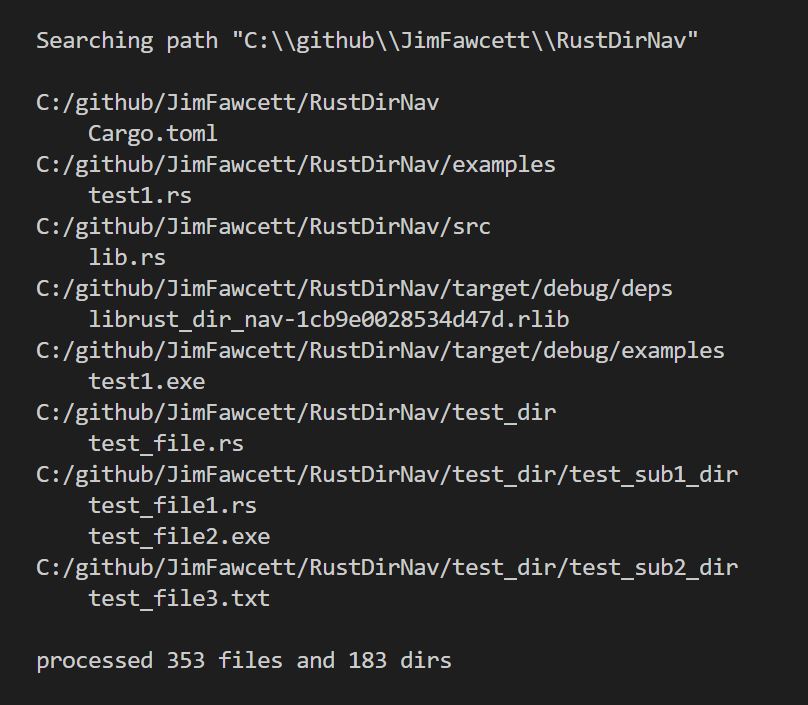Image resolution: width=808 pixels, height=705 pixels.
Task: Click the RustDirNav/src directory path
Action: [x=263, y=226]
